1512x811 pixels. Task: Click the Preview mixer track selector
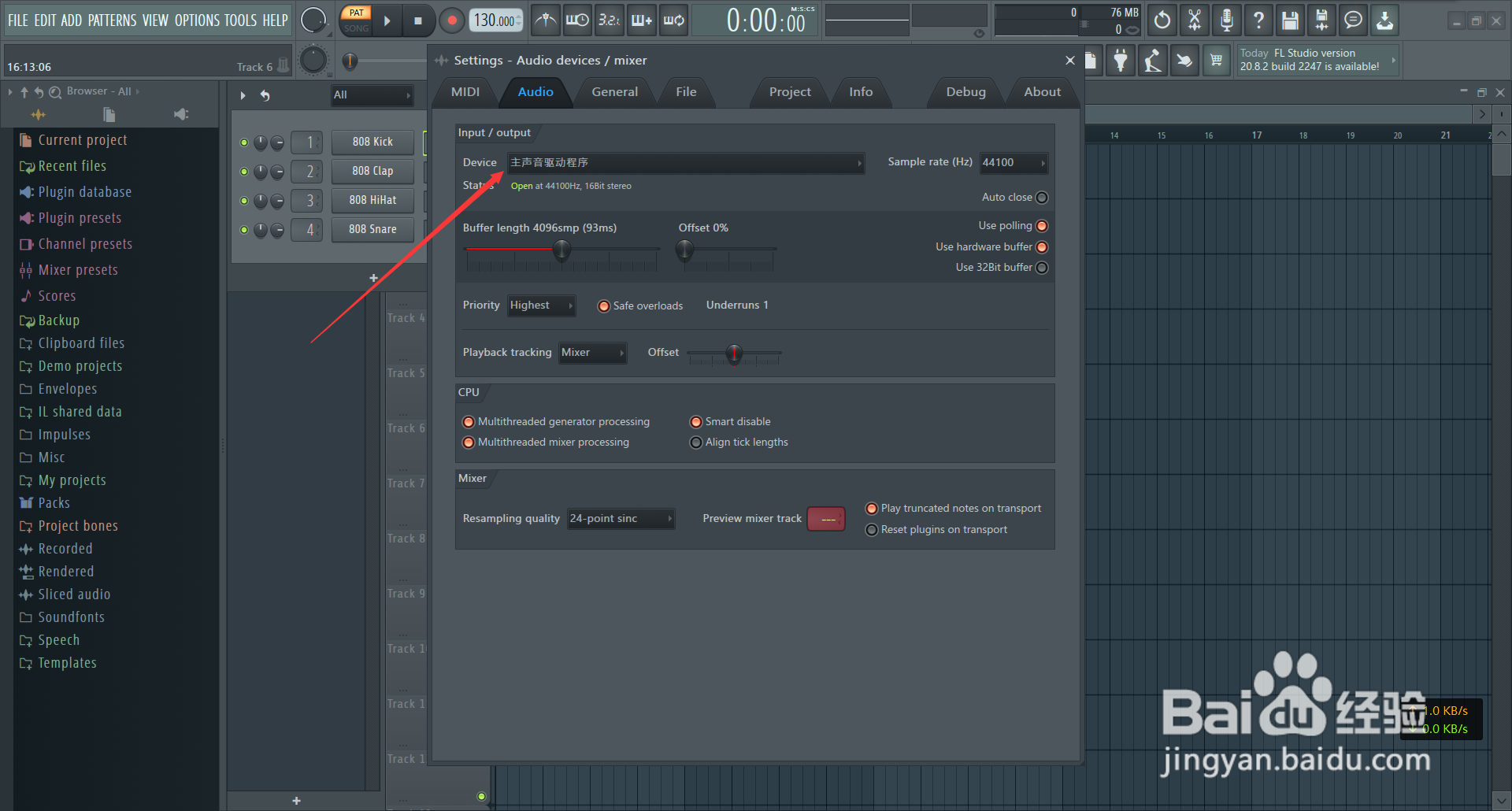point(826,519)
